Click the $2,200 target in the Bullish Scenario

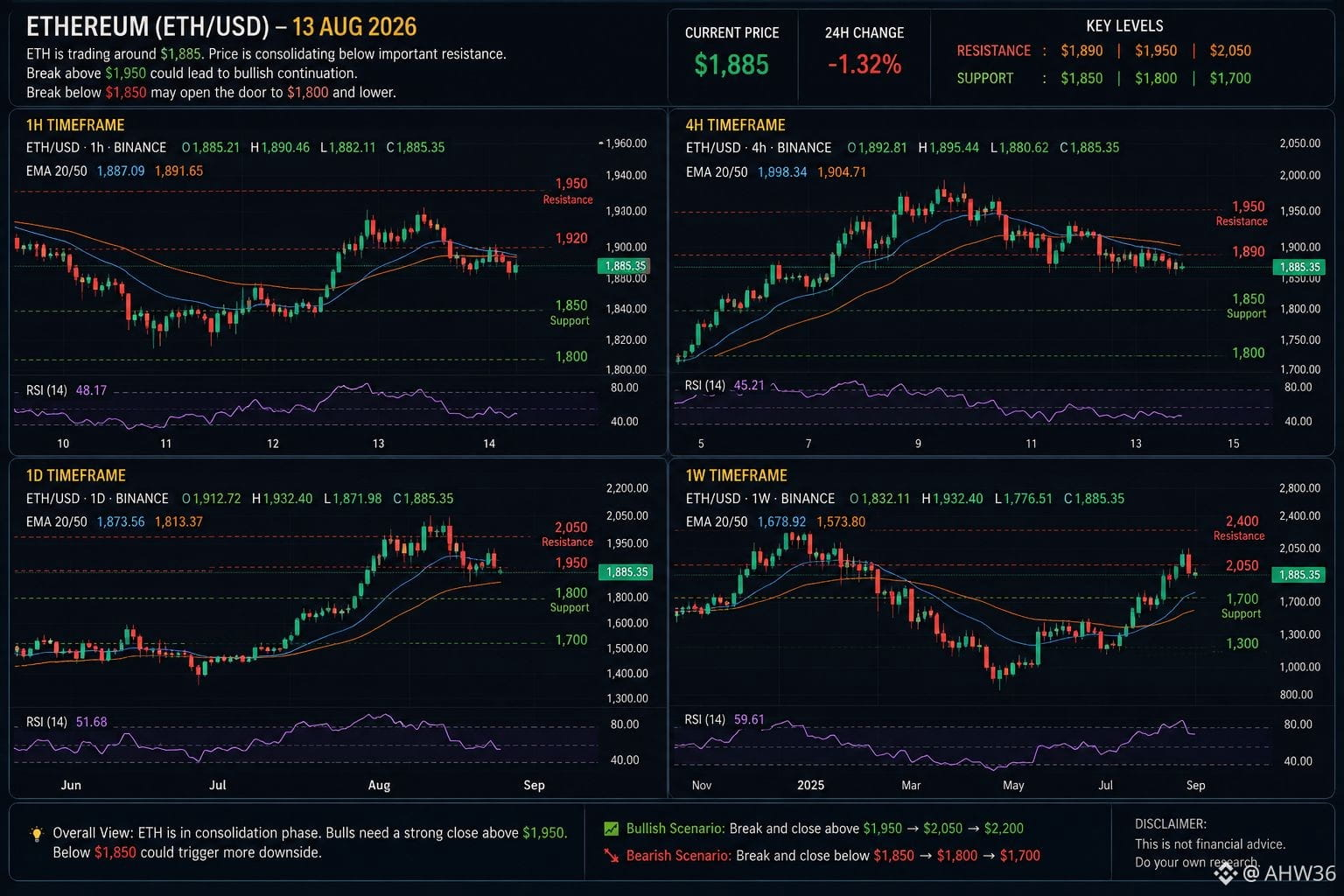(1003, 828)
